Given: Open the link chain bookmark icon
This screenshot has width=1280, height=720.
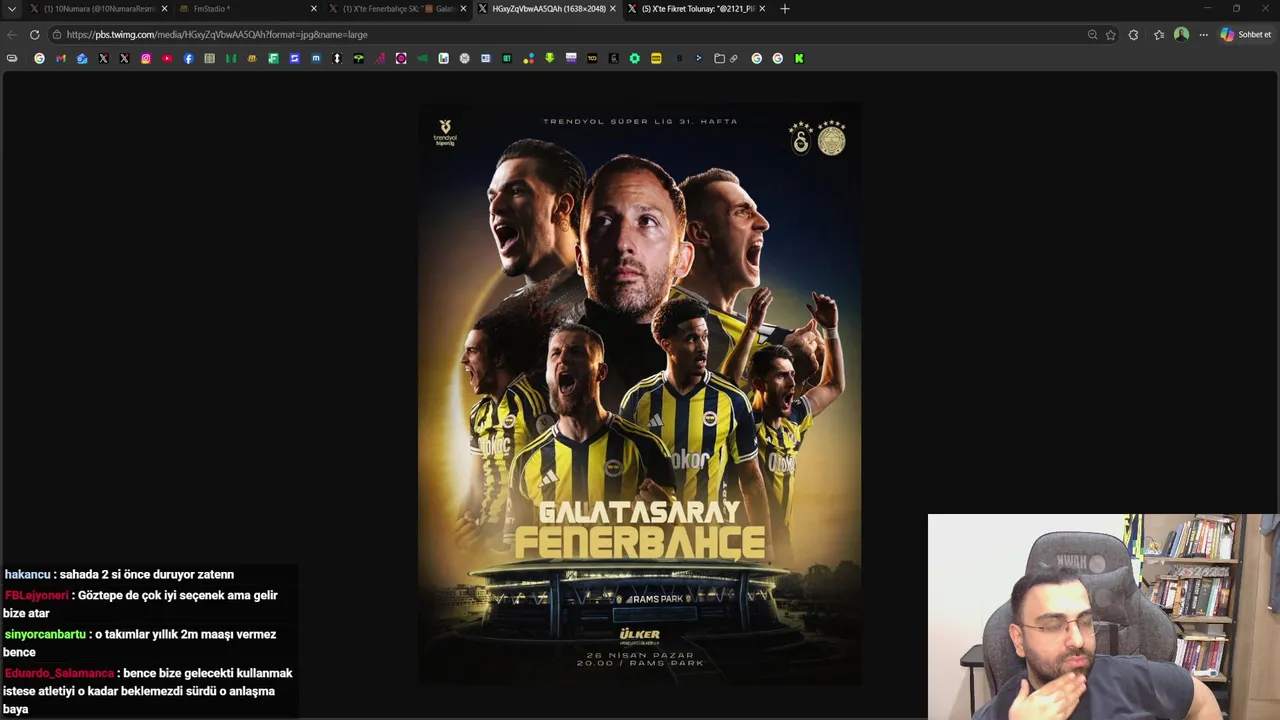Looking at the screenshot, I should 734,58.
